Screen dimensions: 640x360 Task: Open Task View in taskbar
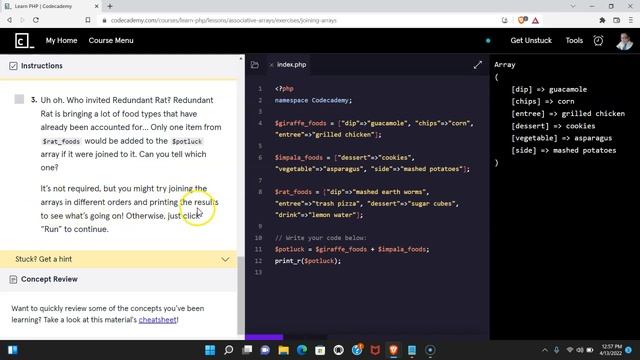tap(247, 350)
